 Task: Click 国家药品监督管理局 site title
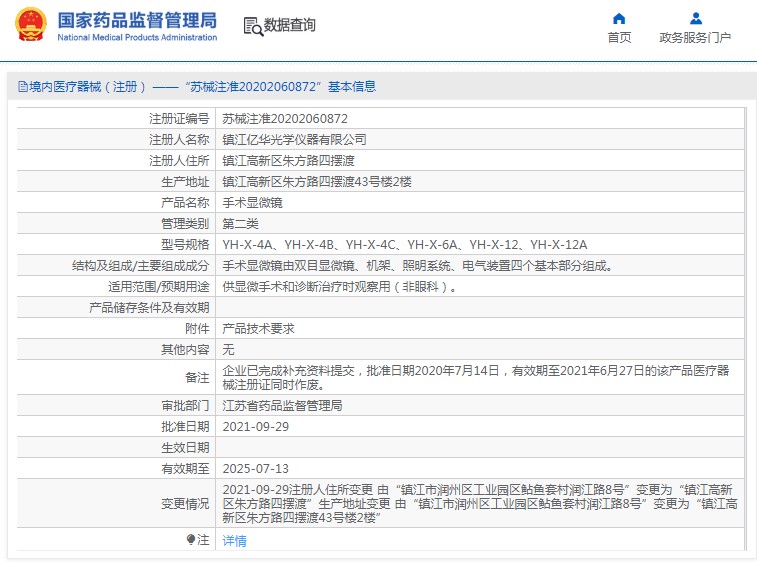pyautogui.click(x=137, y=21)
